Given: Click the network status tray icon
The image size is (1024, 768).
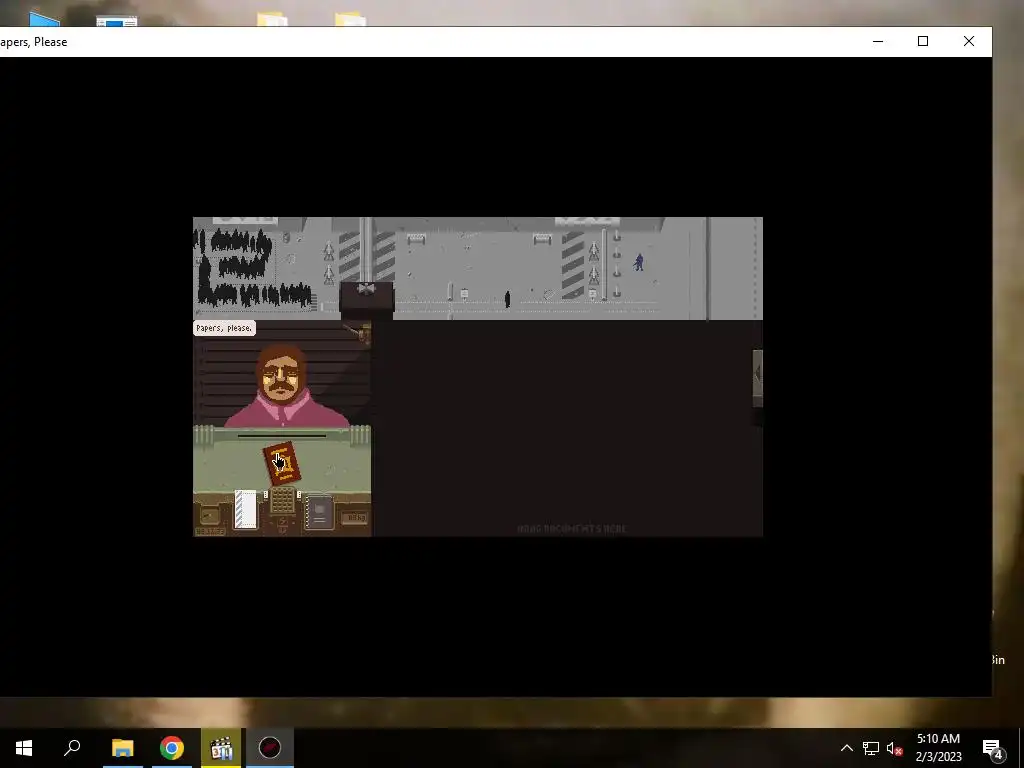Looking at the screenshot, I should point(871,748).
